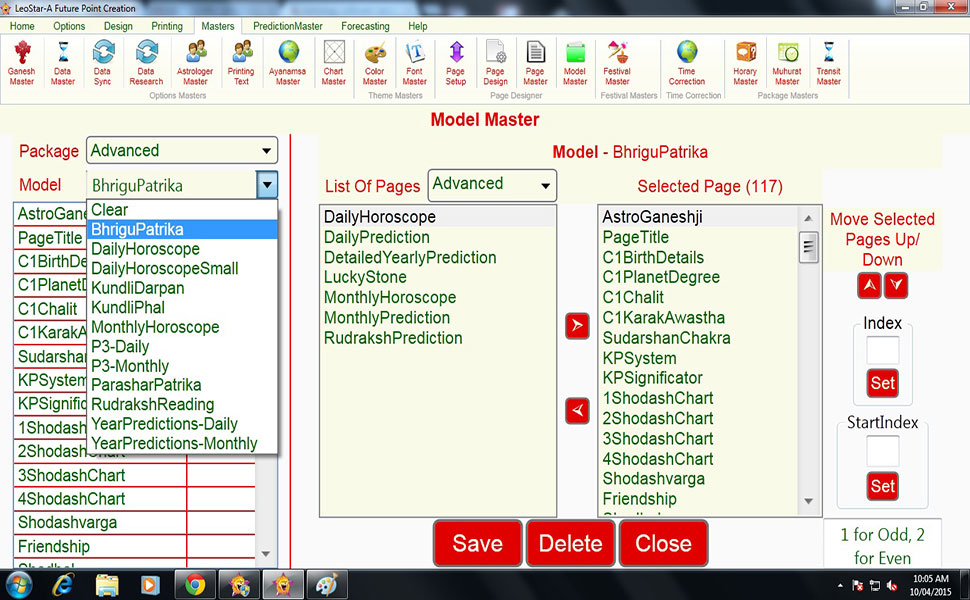
Task: Open Page Master
Action: [536, 63]
